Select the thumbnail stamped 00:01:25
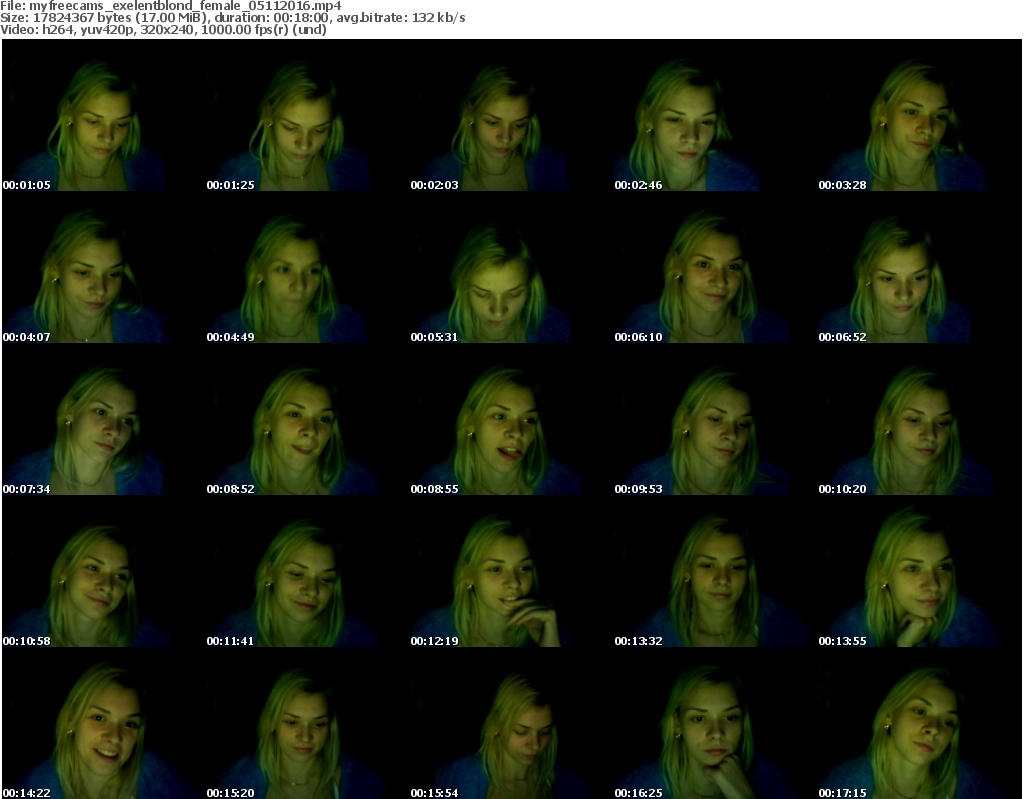Screen dimensions: 1024x799 click(308, 116)
